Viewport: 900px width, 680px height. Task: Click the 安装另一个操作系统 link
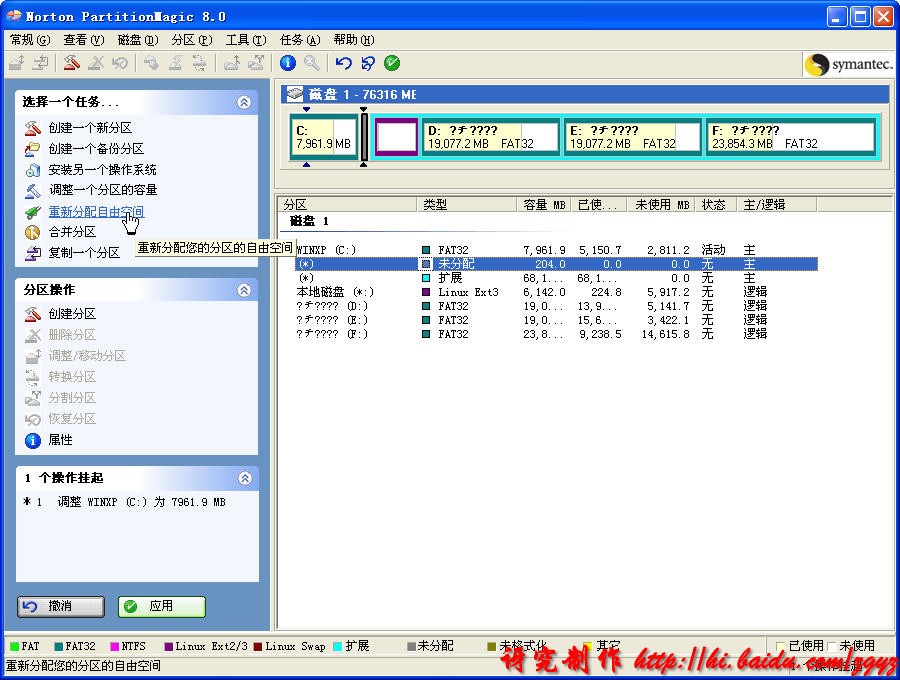point(102,170)
